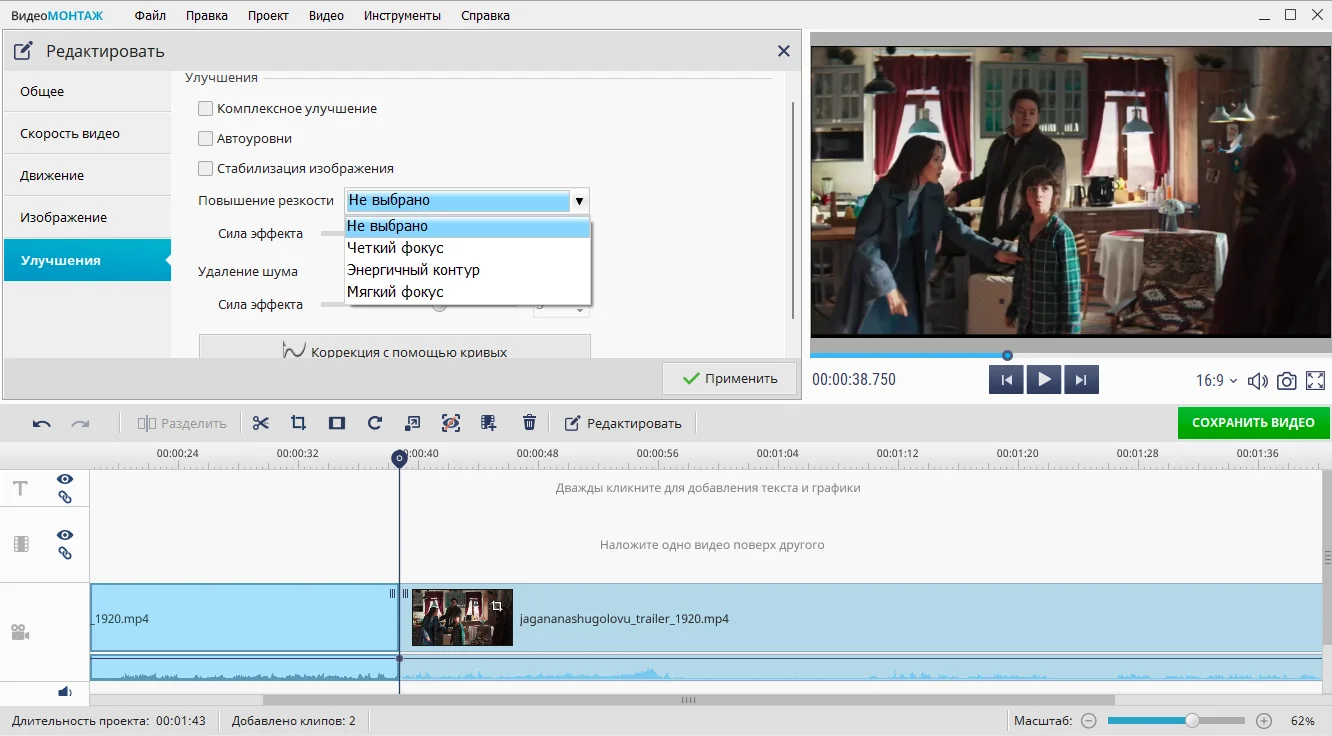The image size is (1332, 736).
Task: Take a snapshot with the camera icon
Action: pos(1287,381)
